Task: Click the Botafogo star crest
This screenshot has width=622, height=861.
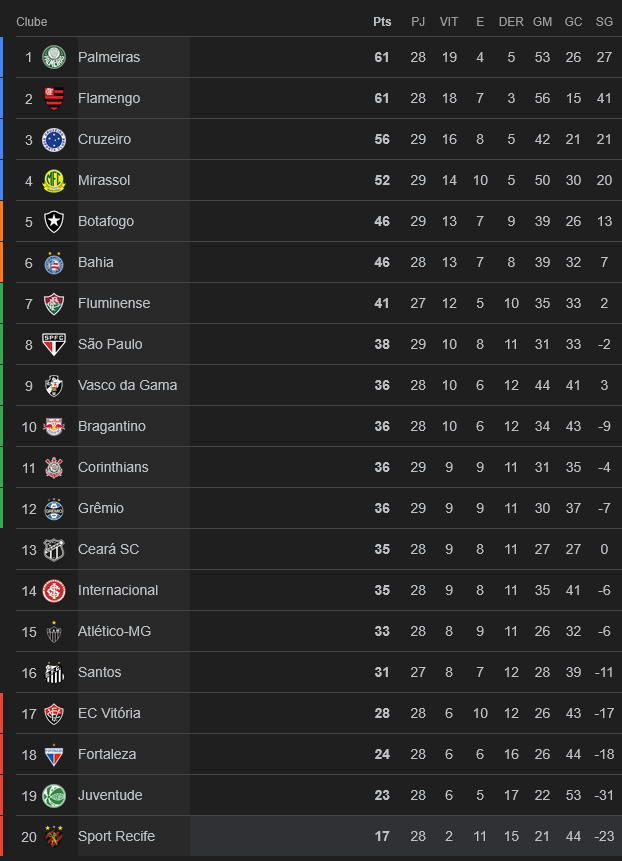Action: click(54, 221)
